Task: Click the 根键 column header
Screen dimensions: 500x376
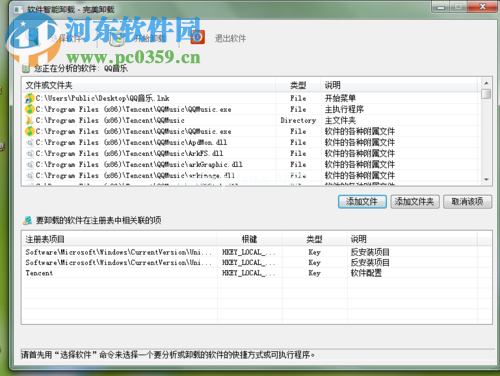Action: point(249,239)
